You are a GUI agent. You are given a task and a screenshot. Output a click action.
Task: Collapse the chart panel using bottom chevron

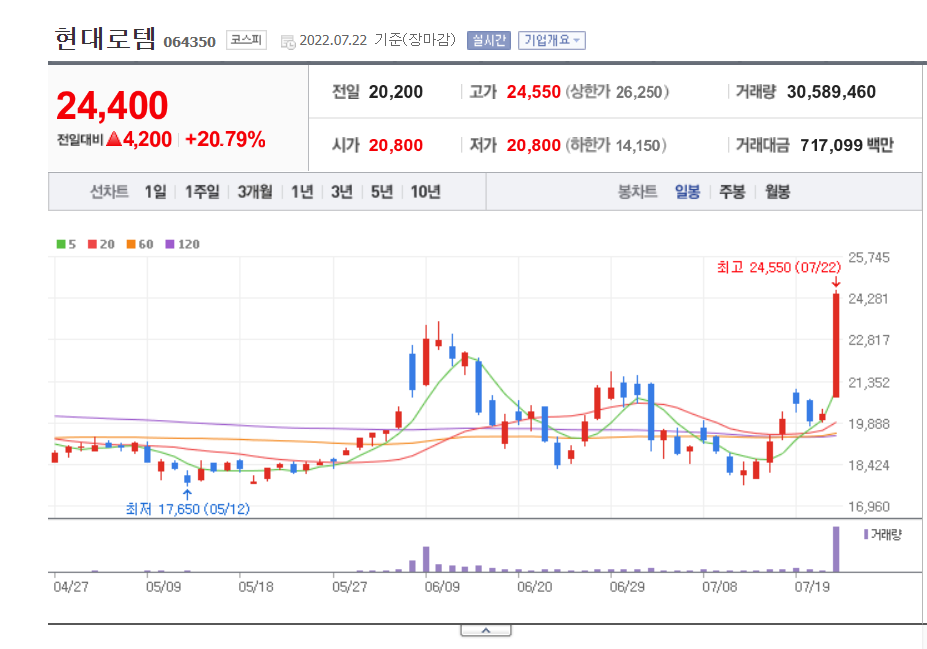pyautogui.click(x=485, y=631)
